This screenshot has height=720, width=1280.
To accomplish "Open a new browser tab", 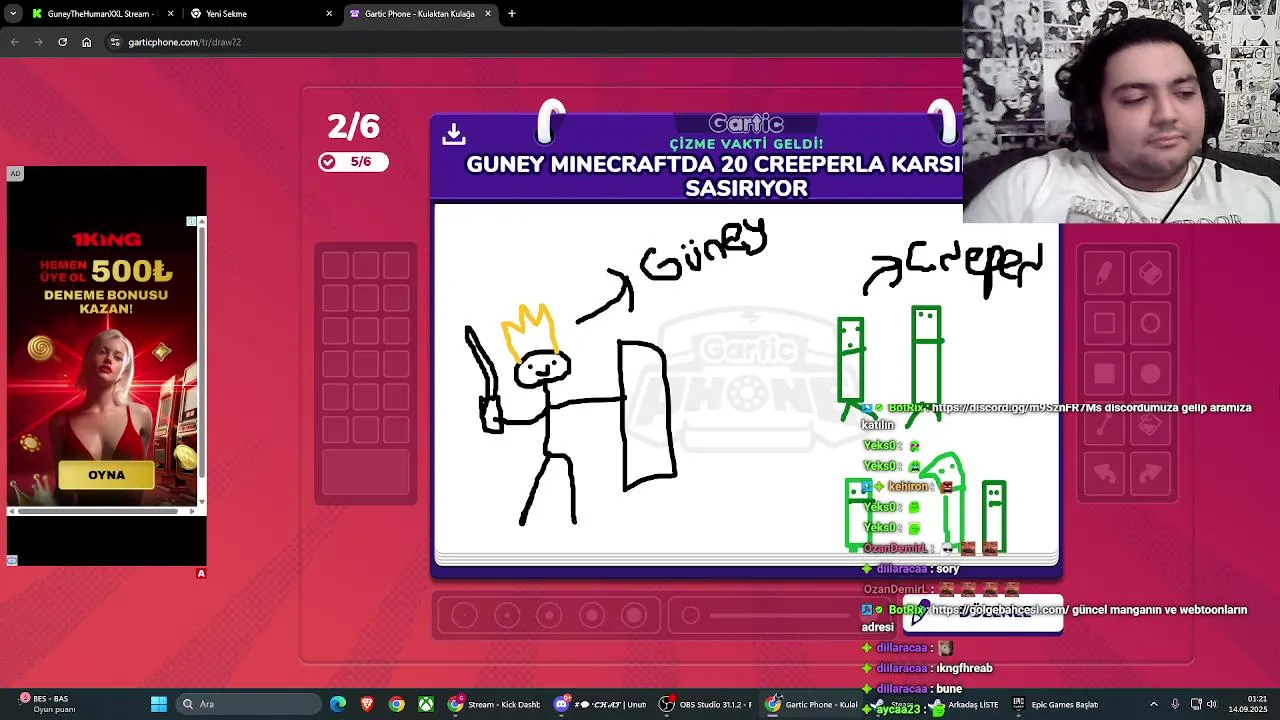I will [512, 14].
